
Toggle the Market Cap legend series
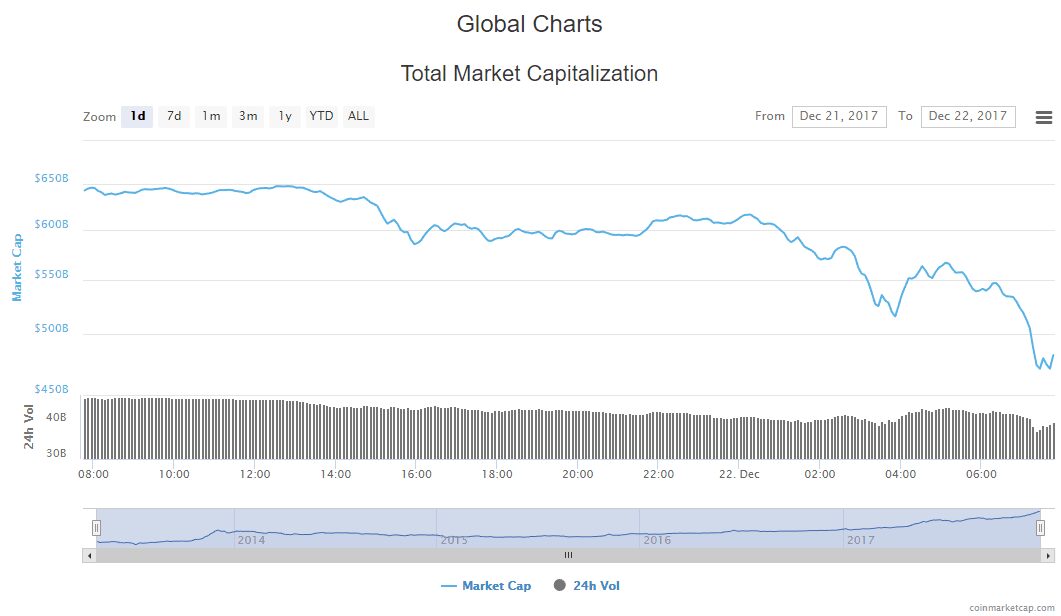coord(486,586)
